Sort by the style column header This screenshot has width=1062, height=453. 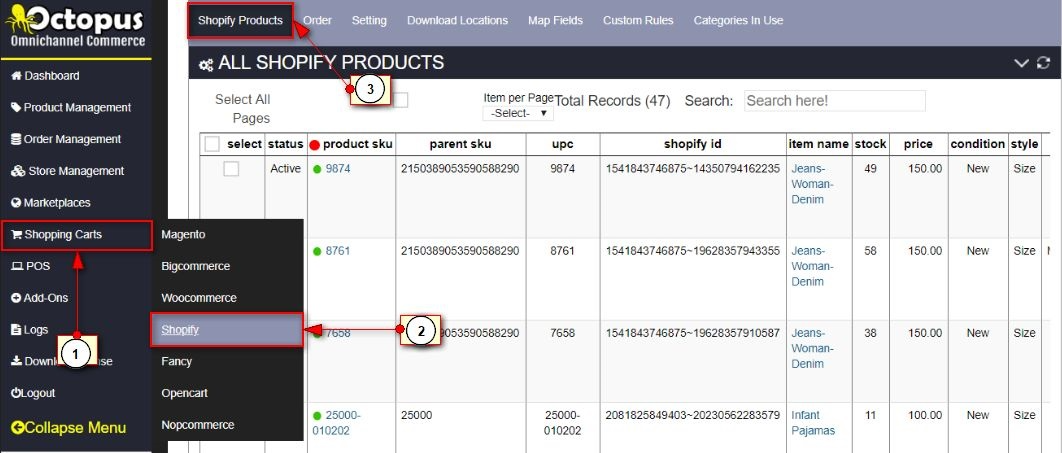1024,144
